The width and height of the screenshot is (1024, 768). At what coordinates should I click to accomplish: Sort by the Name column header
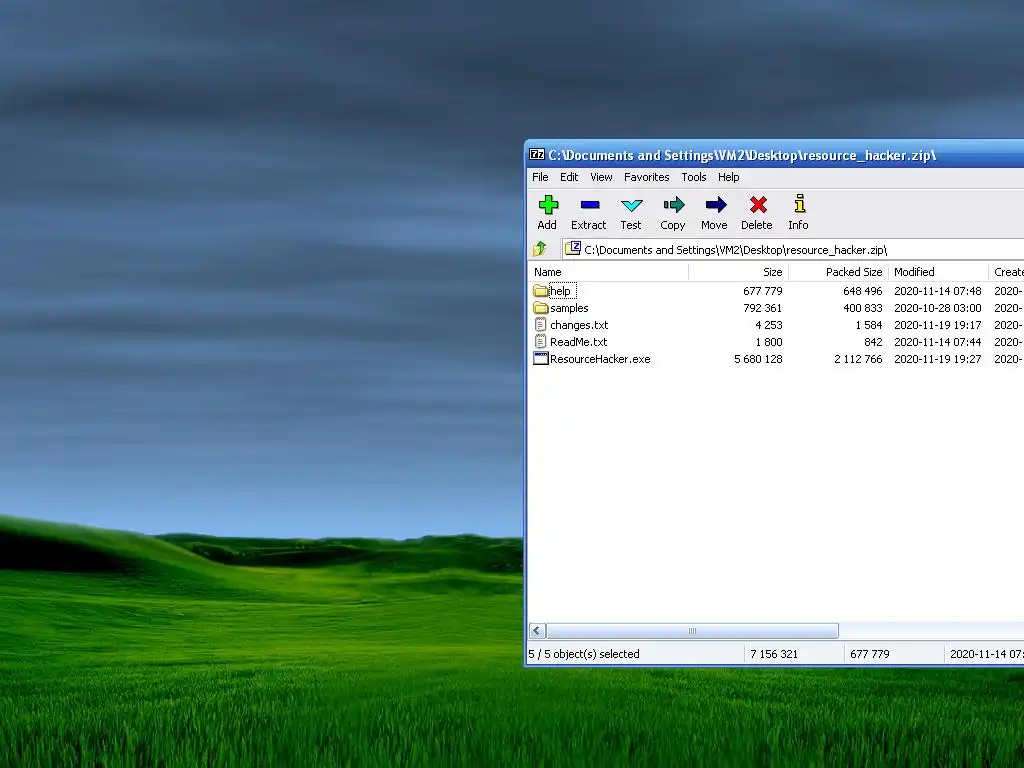pyautogui.click(x=608, y=272)
